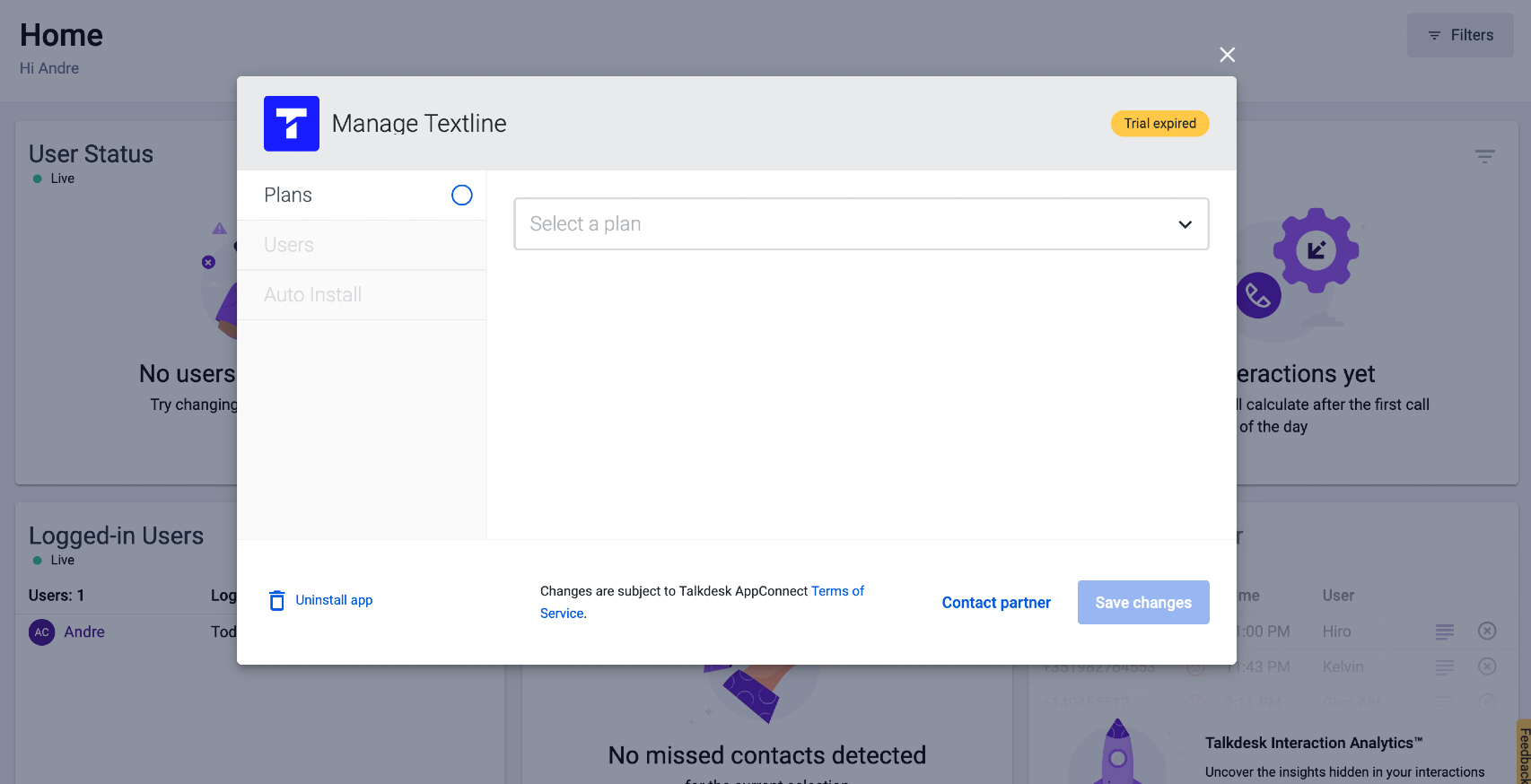The height and width of the screenshot is (784, 1531).
Task: Click Talkdesk Interaction Analytics heading
Action: tap(1314, 743)
